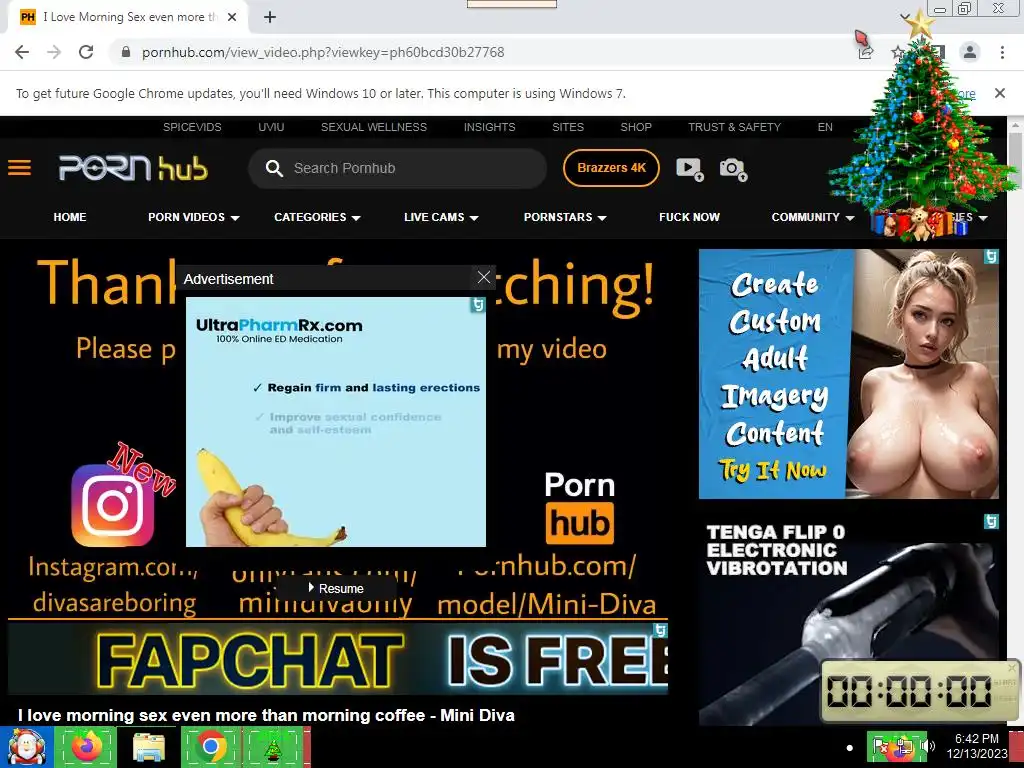Click the browser forward arrow
This screenshot has width=1024, height=768.
pyautogui.click(x=54, y=52)
